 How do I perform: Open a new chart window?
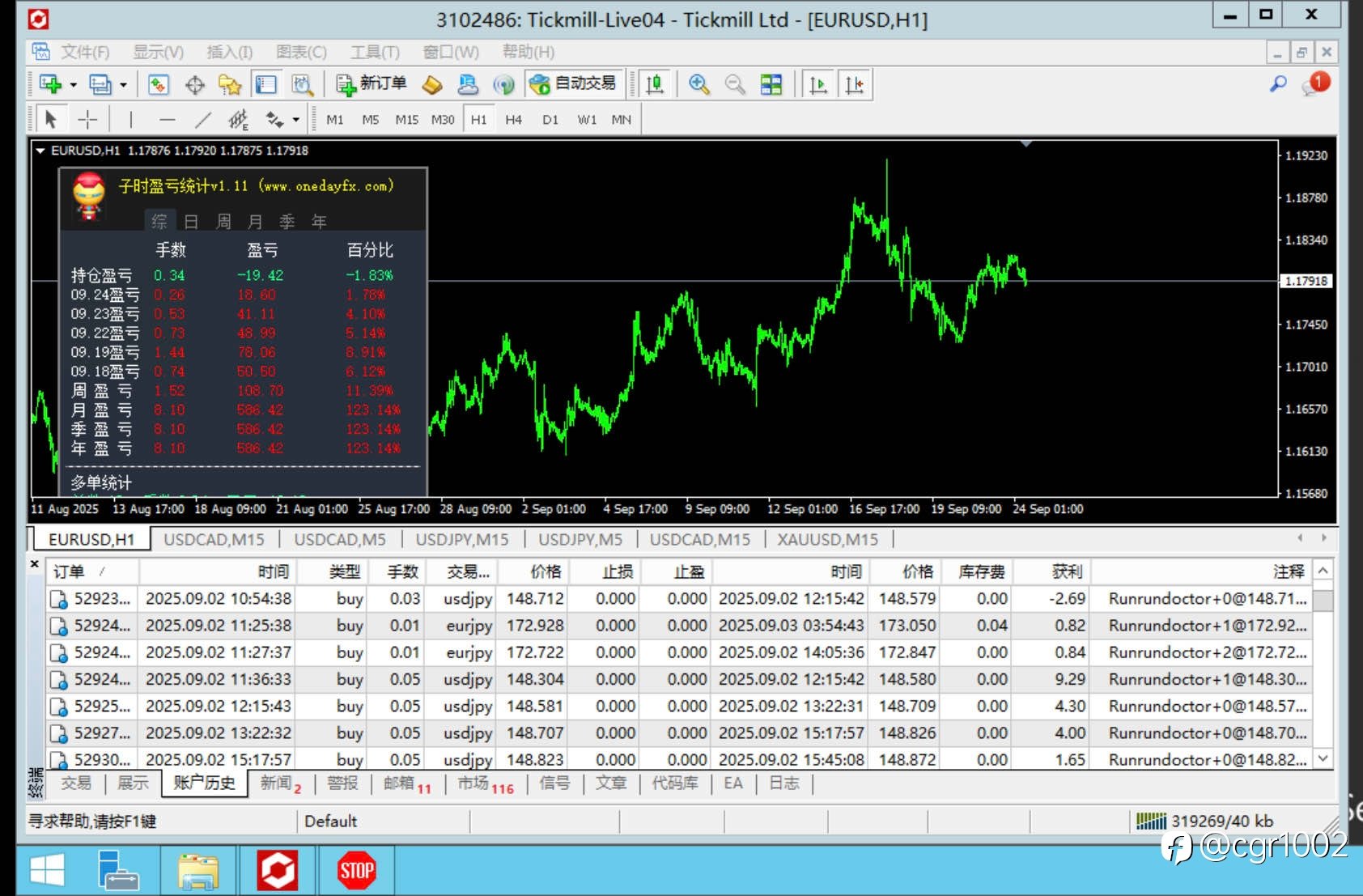pos(50,84)
